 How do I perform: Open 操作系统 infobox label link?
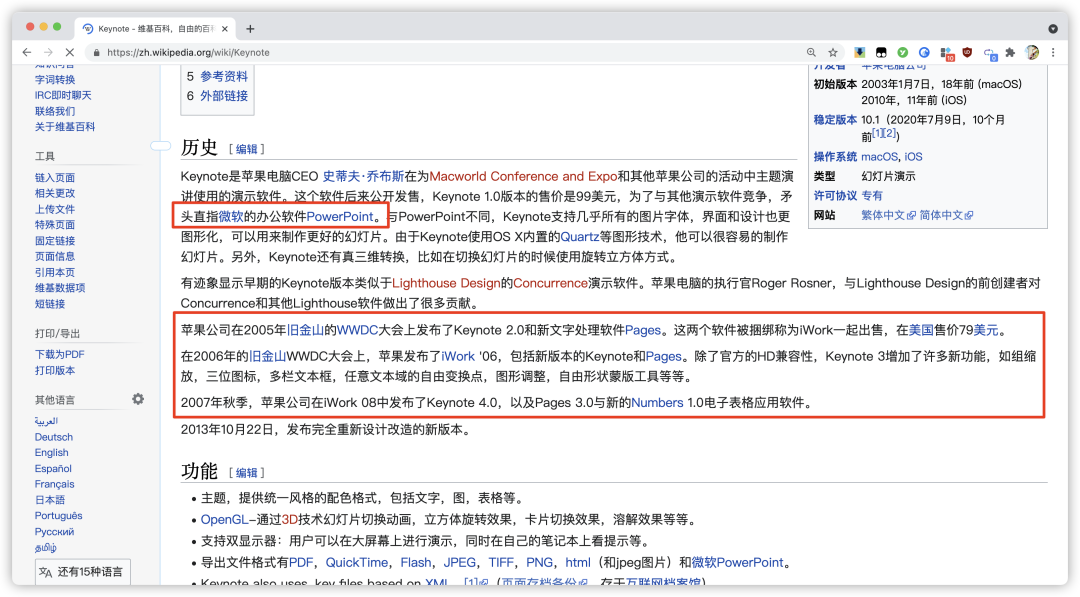(x=835, y=157)
